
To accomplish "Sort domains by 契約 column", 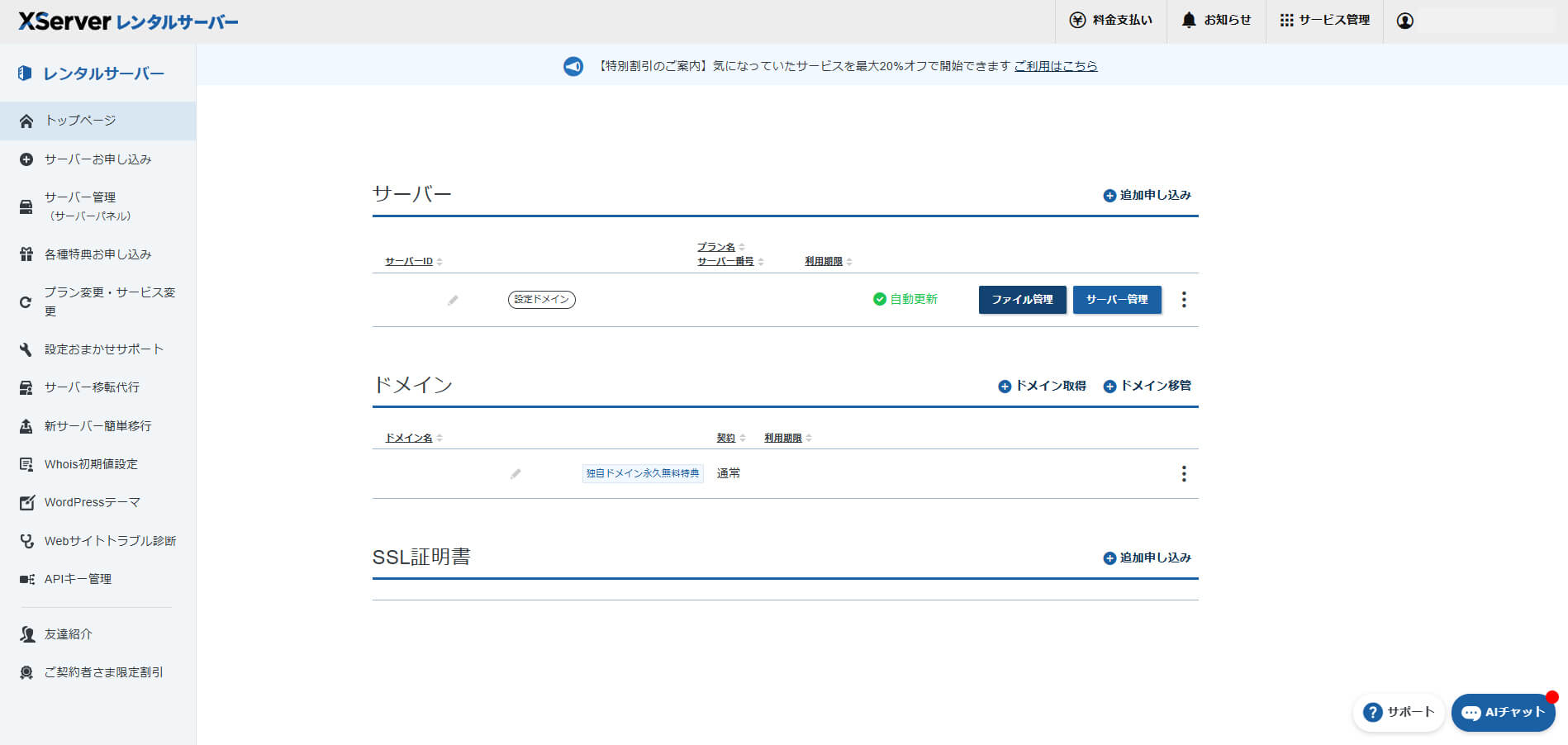I will click(731, 438).
